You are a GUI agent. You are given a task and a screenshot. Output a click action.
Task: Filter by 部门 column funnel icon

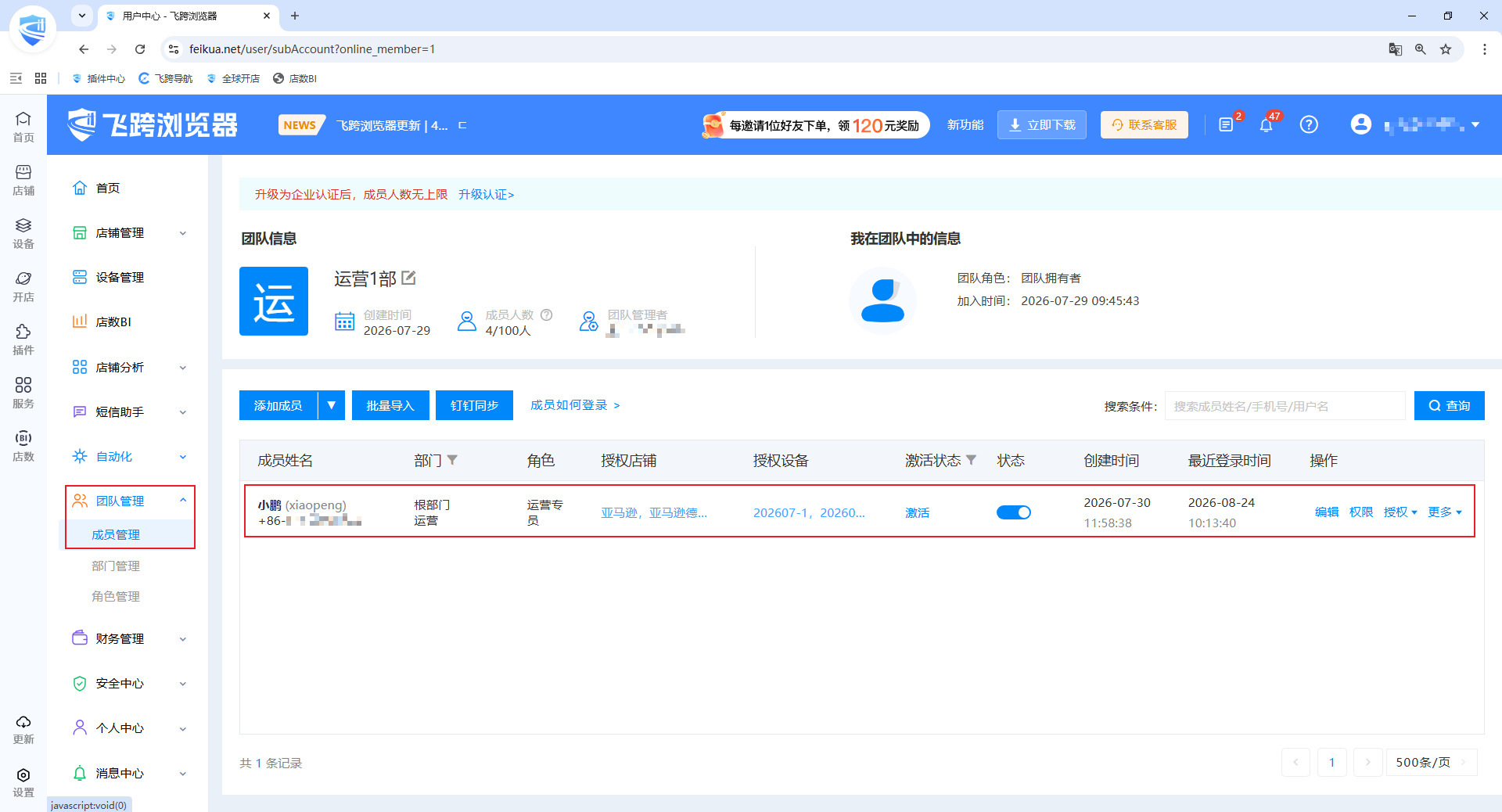452,460
